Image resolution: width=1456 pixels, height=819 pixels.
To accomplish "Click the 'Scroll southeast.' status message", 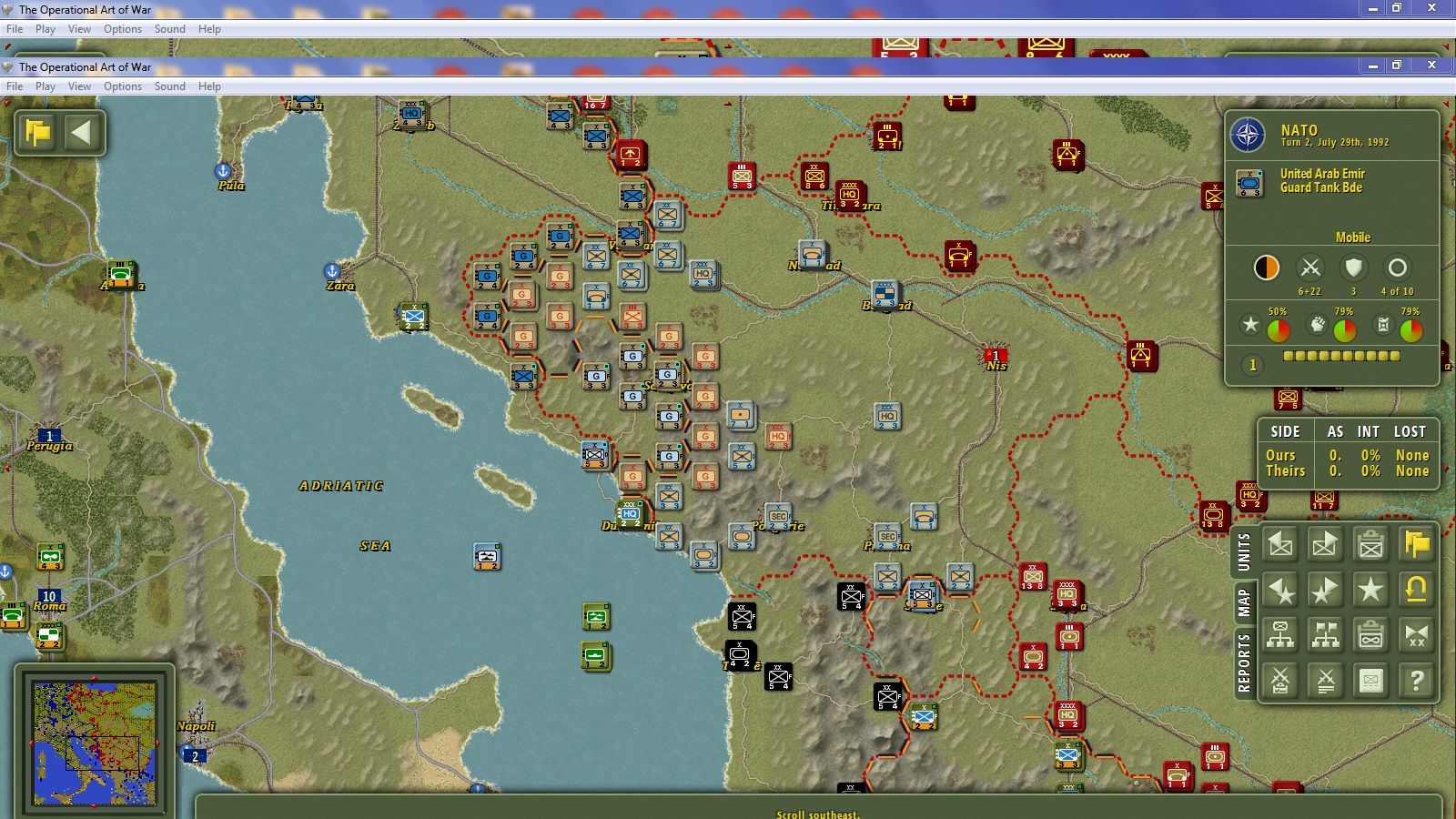I will point(817,814).
